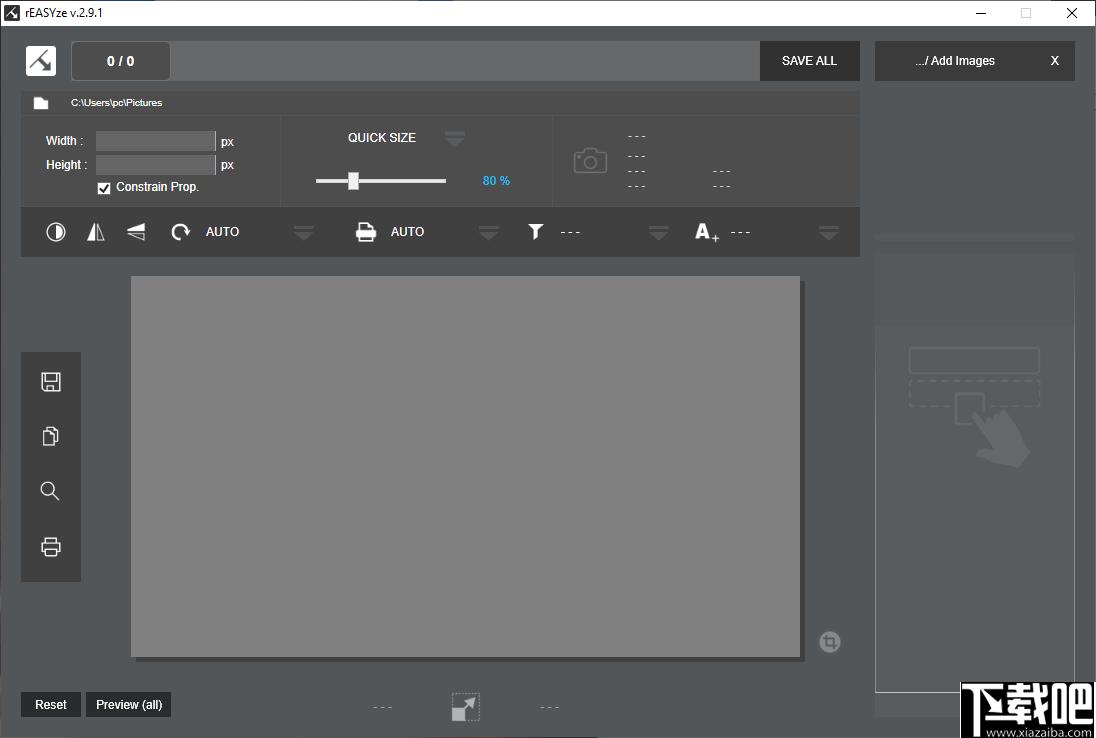Click the quick size slider handle
This screenshot has height=738, width=1096.
(x=354, y=181)
